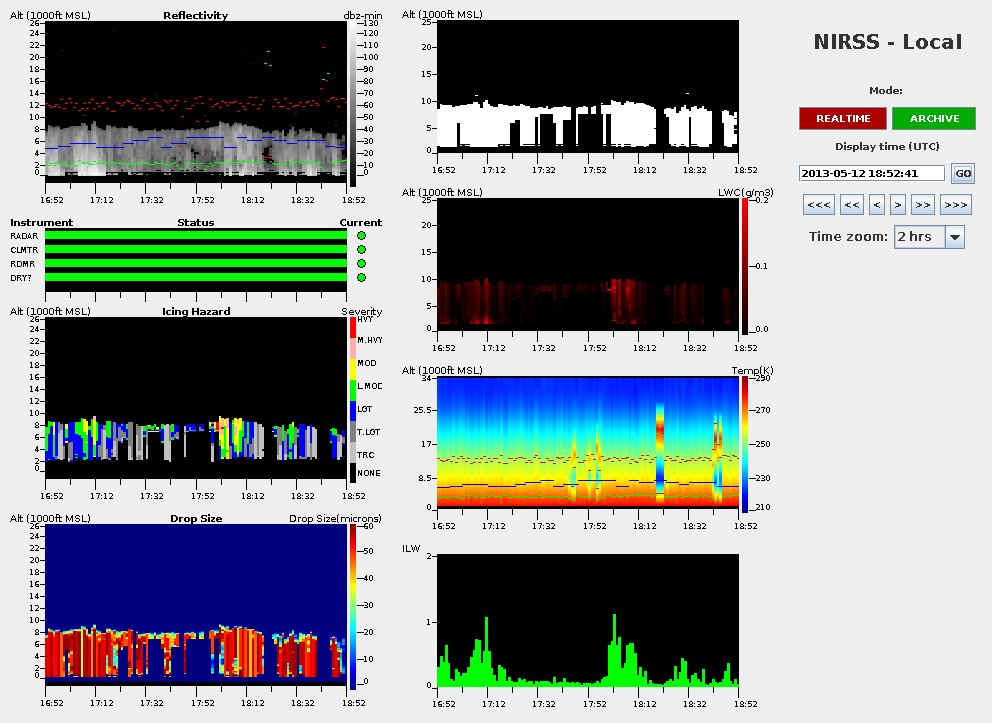This screenshot has width=992, height=723.
Task: Click the CLMTR current status indicator light
Action: pos(361,249)
